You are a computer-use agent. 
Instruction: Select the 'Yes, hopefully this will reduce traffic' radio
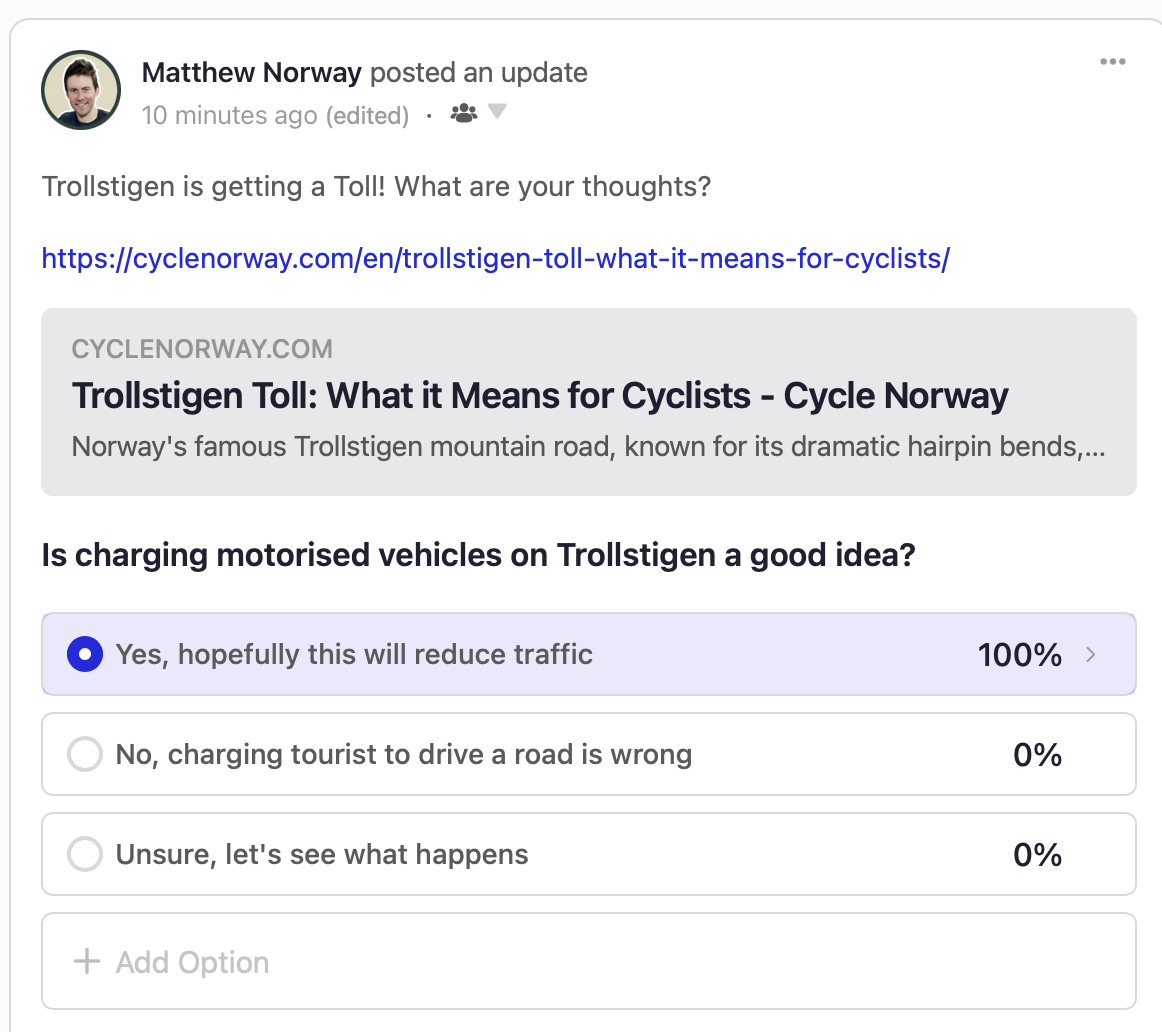[x=85, y=654]
